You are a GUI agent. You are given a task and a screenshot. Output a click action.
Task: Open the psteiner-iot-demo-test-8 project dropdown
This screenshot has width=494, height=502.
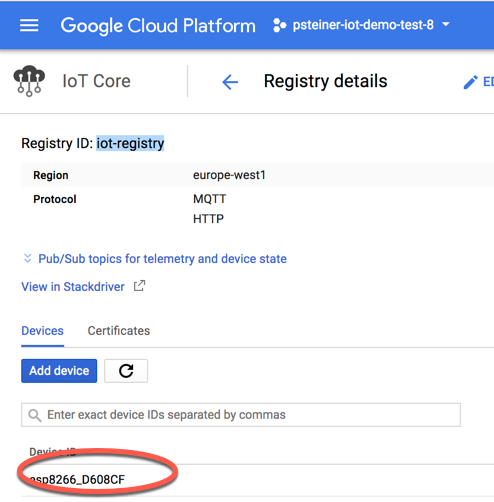(x=371, y=25)
